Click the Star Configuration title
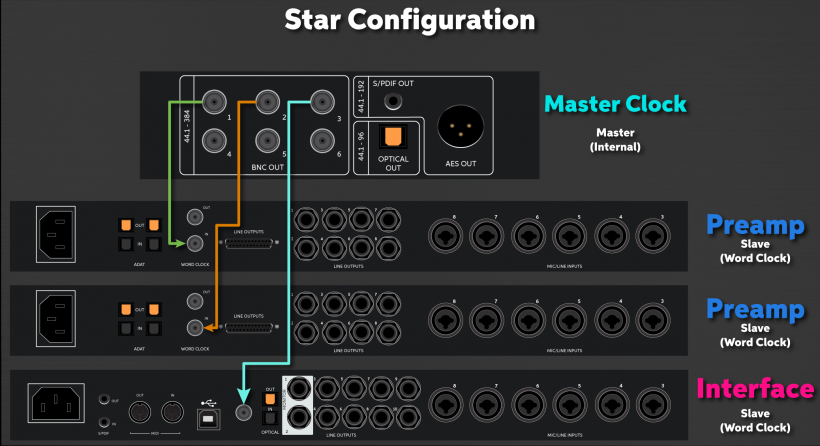 coord(410,20)
